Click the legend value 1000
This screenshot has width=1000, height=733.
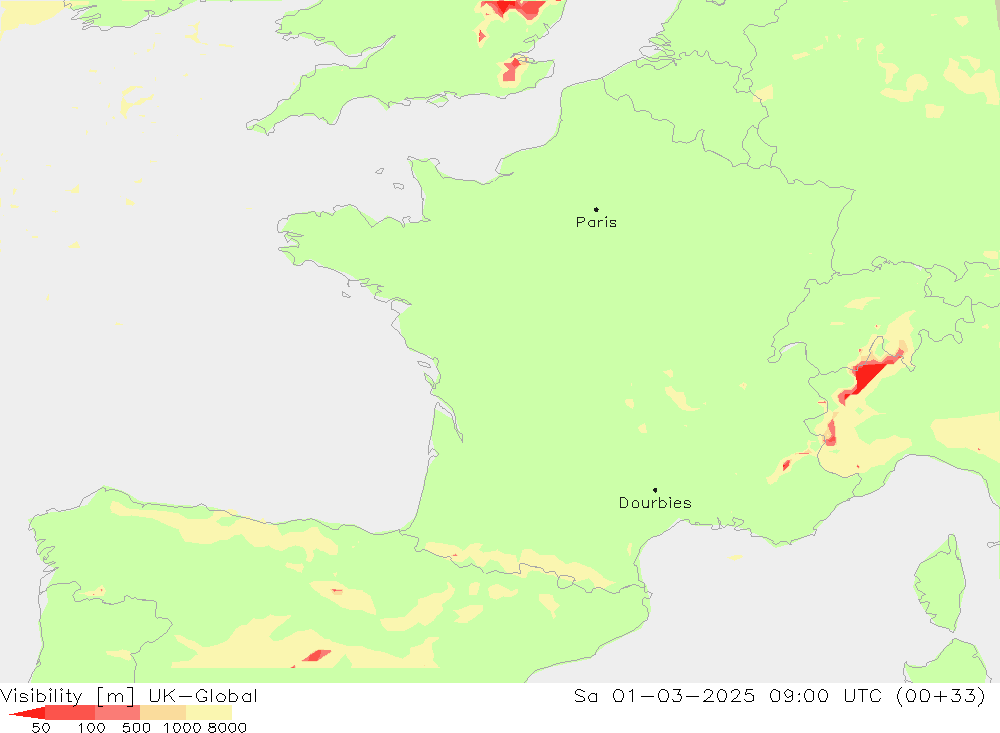(182, 727)
